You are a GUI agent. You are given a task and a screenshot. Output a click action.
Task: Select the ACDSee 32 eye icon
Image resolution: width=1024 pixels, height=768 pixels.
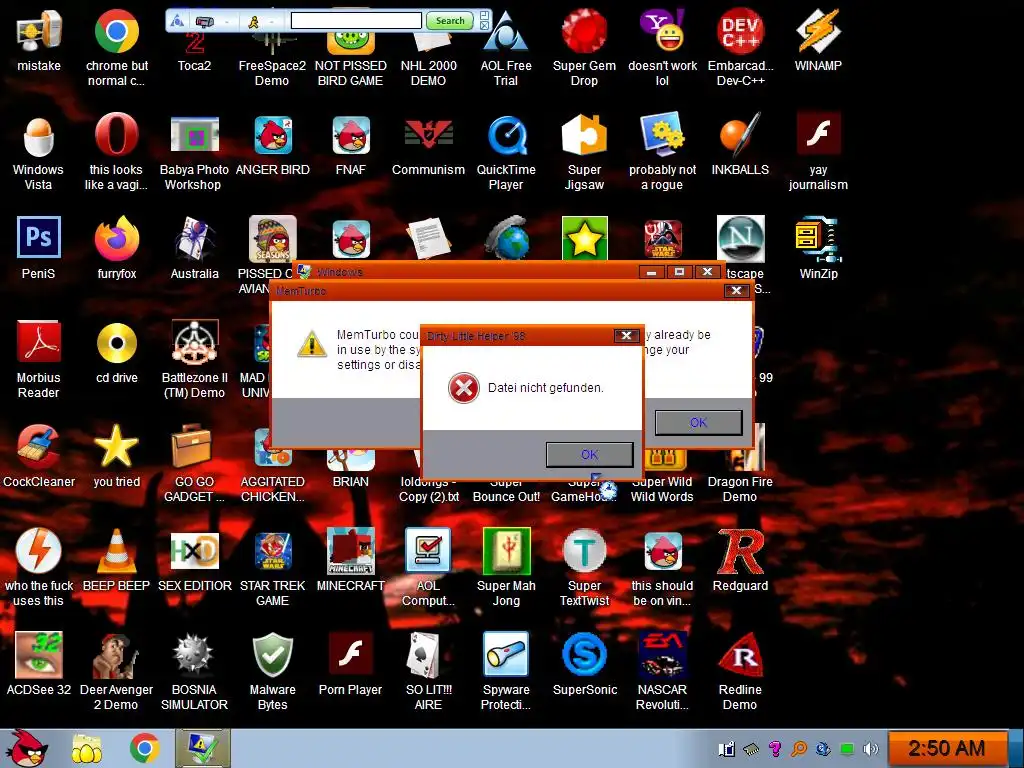click(x=39, y=663)
